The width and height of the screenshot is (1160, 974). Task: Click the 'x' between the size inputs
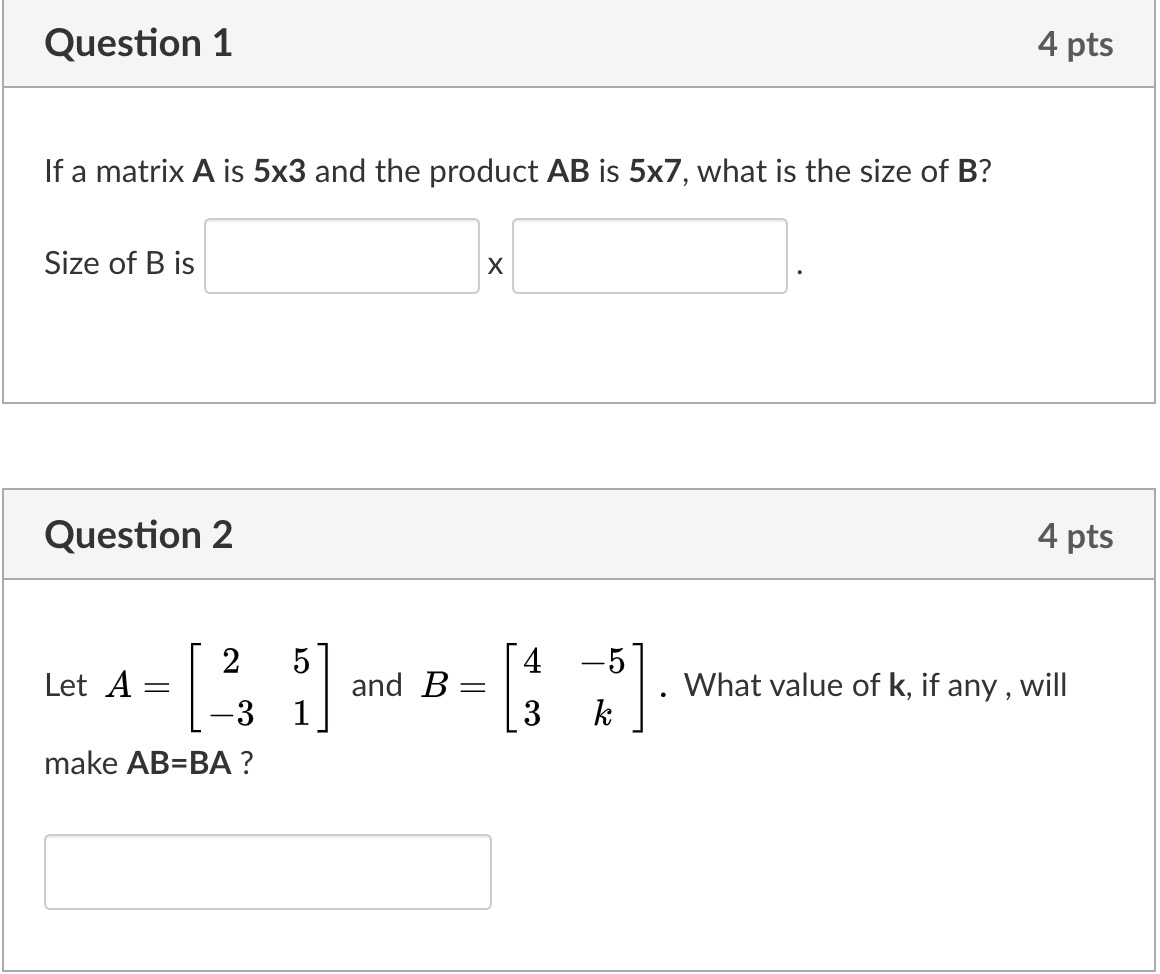click(x=495, y=266)
